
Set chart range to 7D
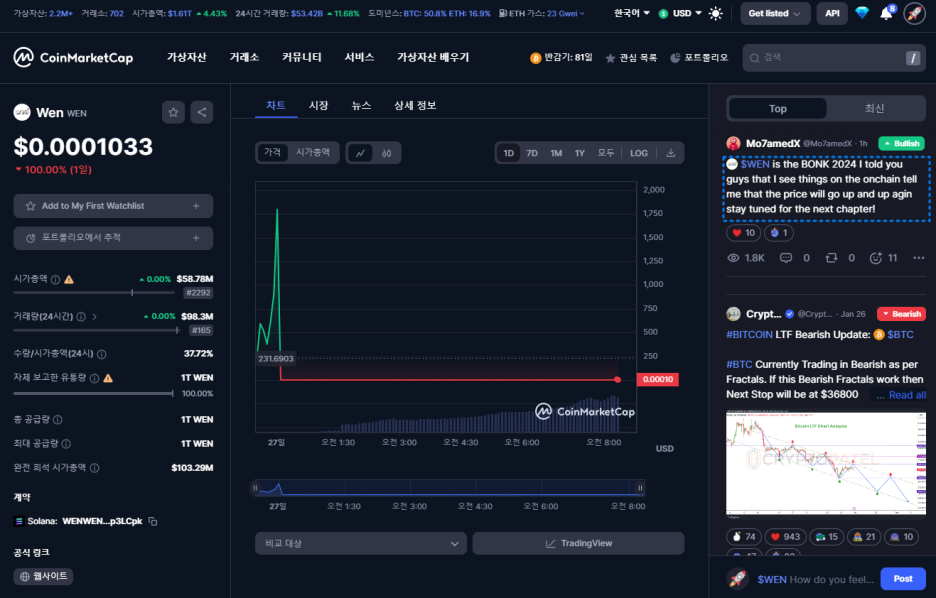pyautogui.click(x=532, y=153)
